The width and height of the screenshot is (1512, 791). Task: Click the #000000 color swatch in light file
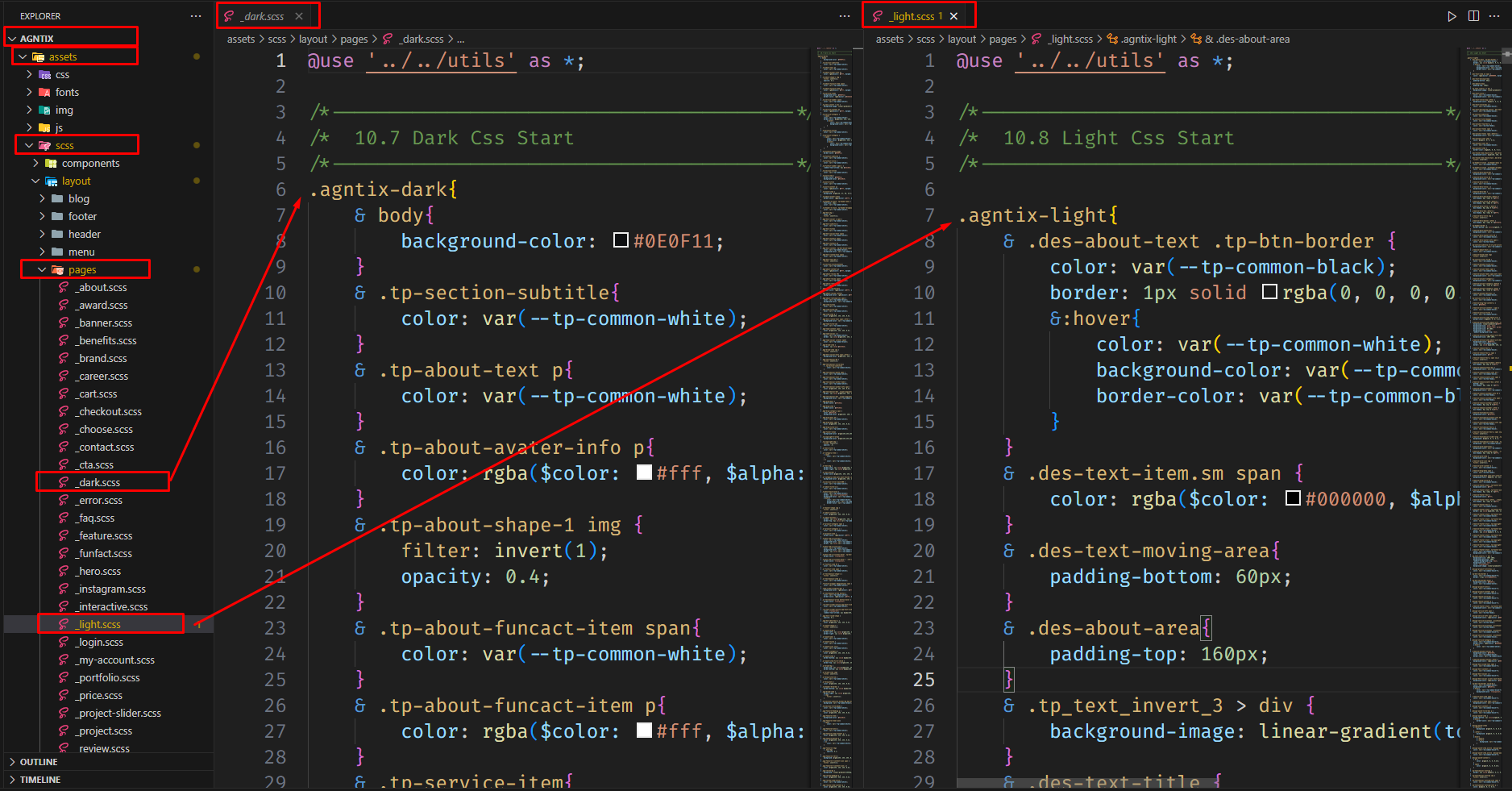tap(1293, 498)
